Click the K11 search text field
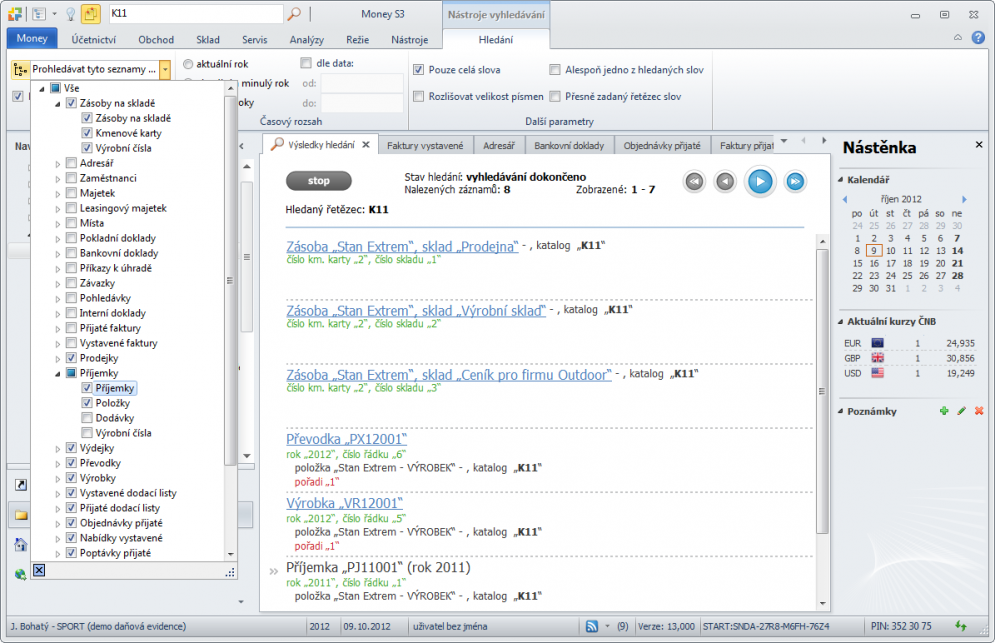Screen dimensions: 995x643 click(196, 13)
